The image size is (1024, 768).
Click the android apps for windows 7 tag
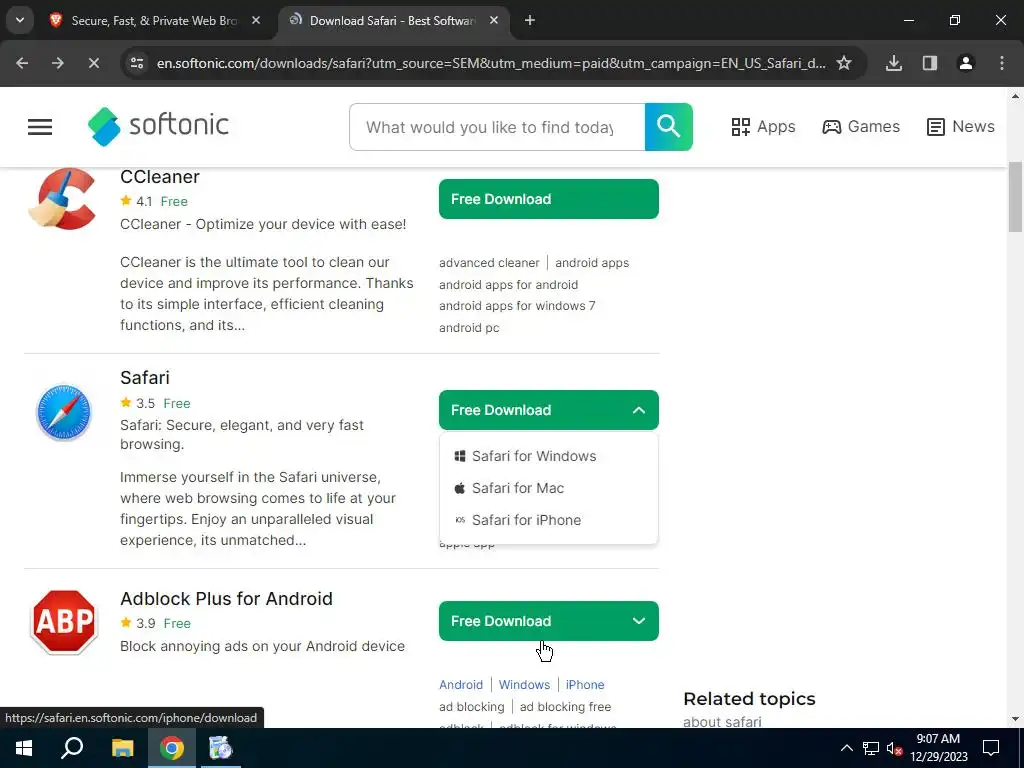tap(517, 306)
